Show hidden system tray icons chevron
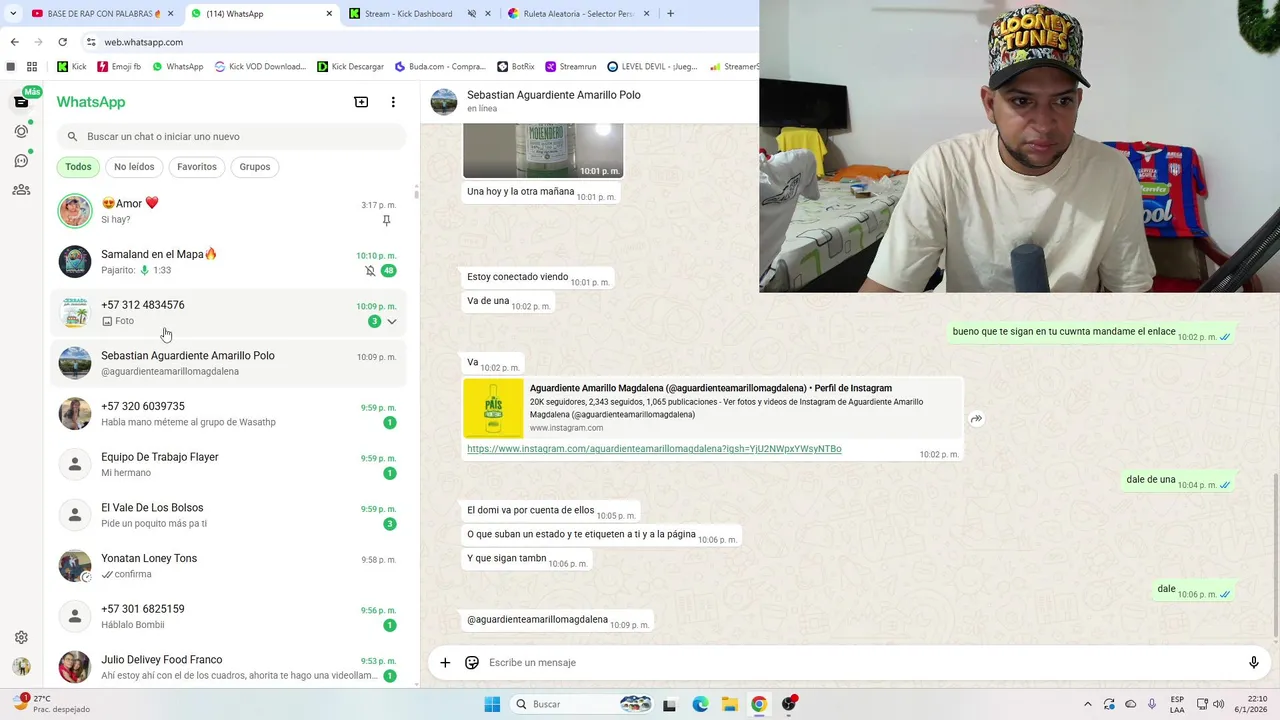This screenshot has height=720, width=1280. point(1087,704)
